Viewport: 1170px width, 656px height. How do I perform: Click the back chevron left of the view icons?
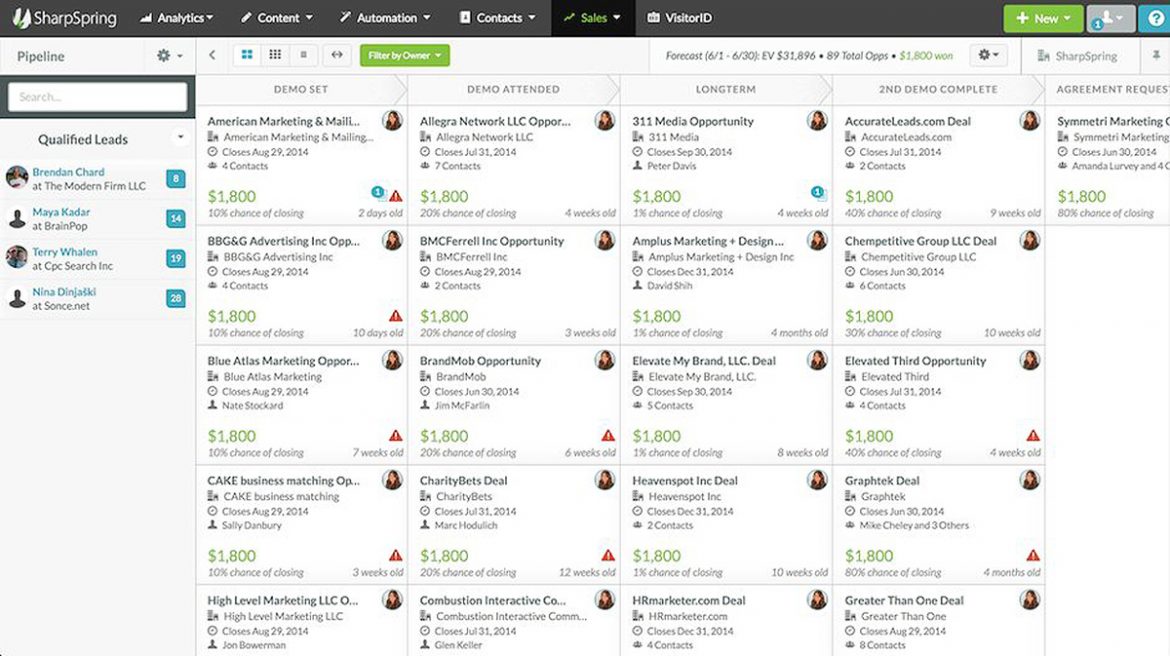[212, 56]
